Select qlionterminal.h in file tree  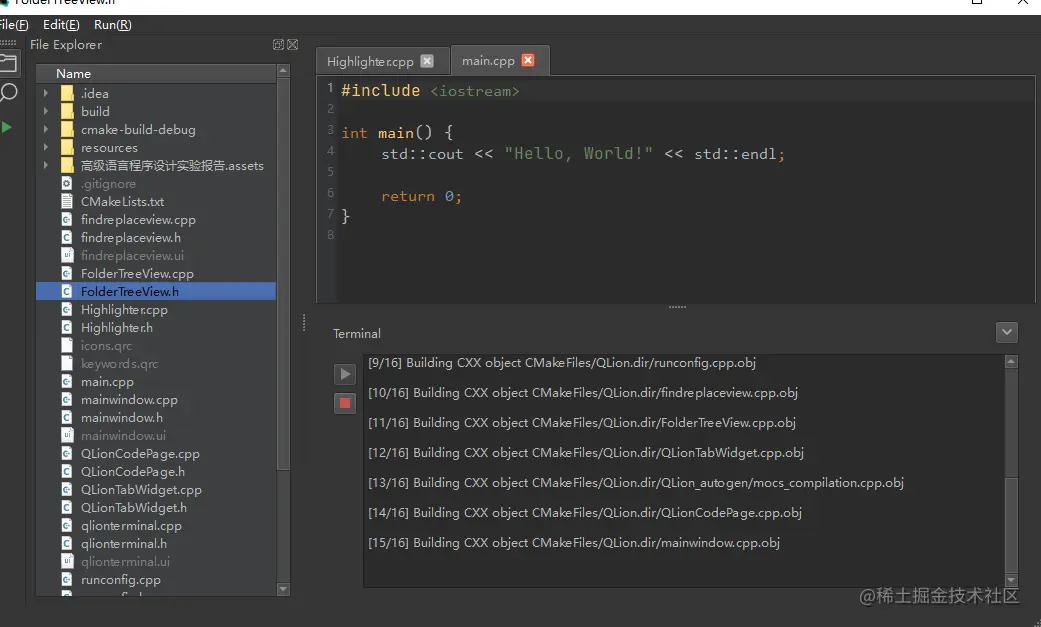[x=123, y=543]
